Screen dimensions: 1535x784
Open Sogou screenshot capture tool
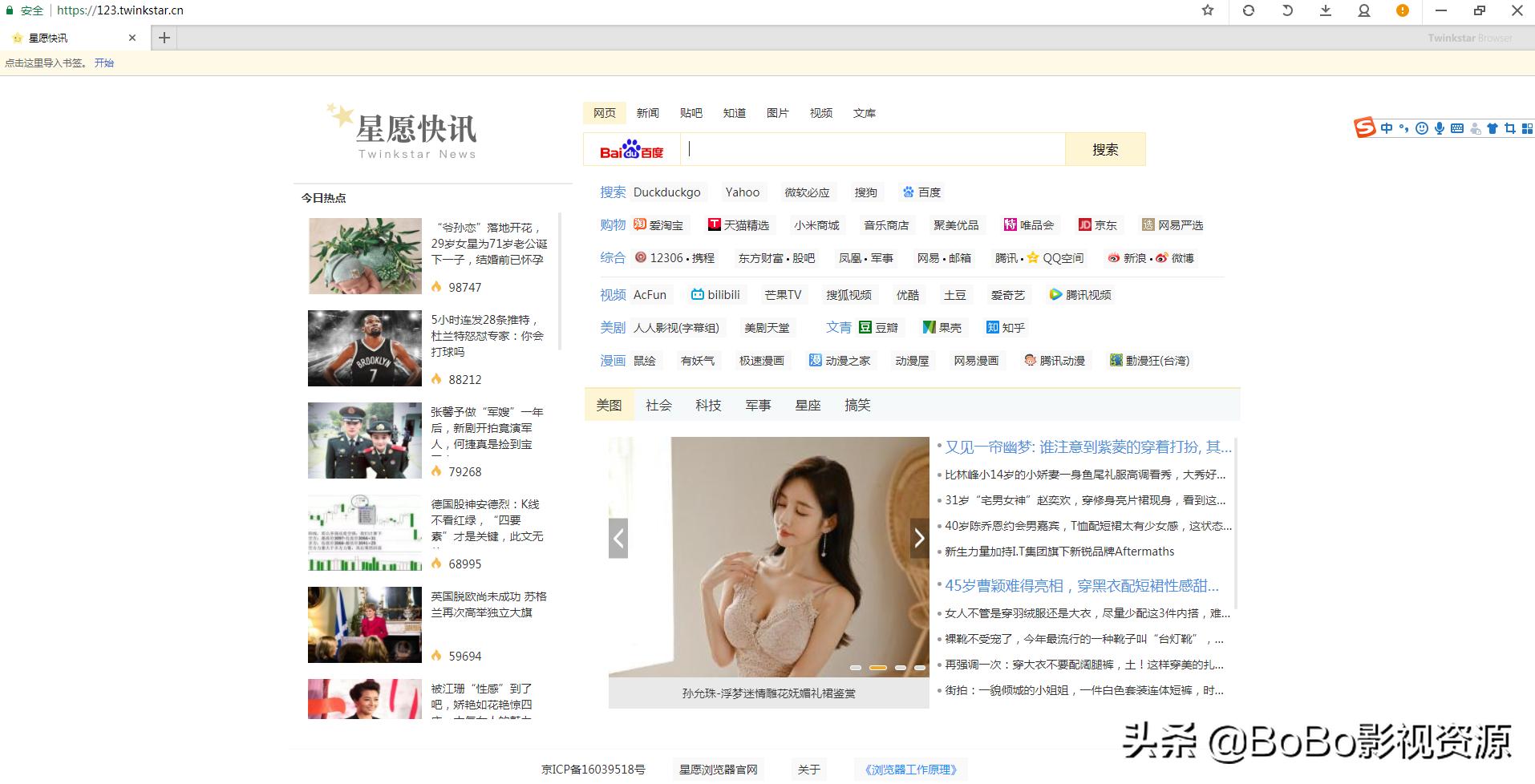tap(1509, 128)
